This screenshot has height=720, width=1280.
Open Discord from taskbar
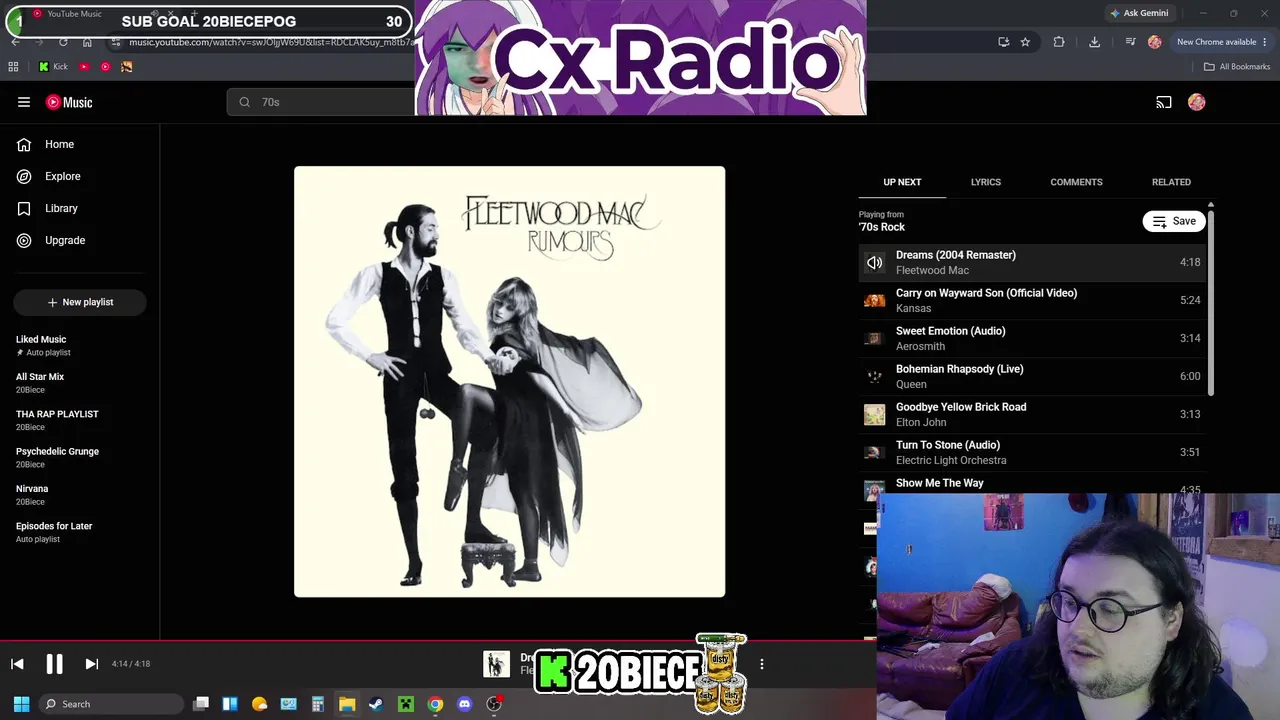tap(464, 704)
